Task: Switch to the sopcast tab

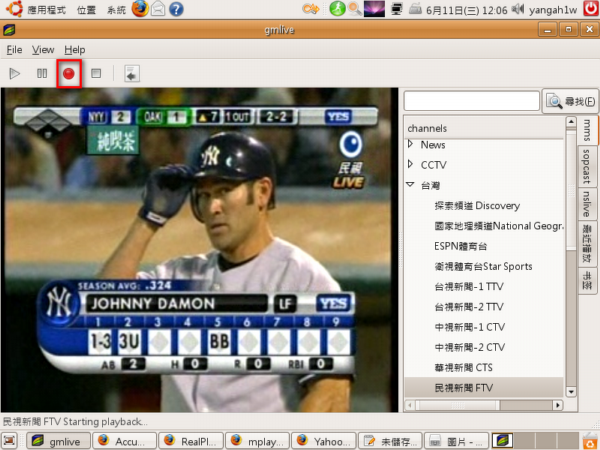Action: coord(587,166)
